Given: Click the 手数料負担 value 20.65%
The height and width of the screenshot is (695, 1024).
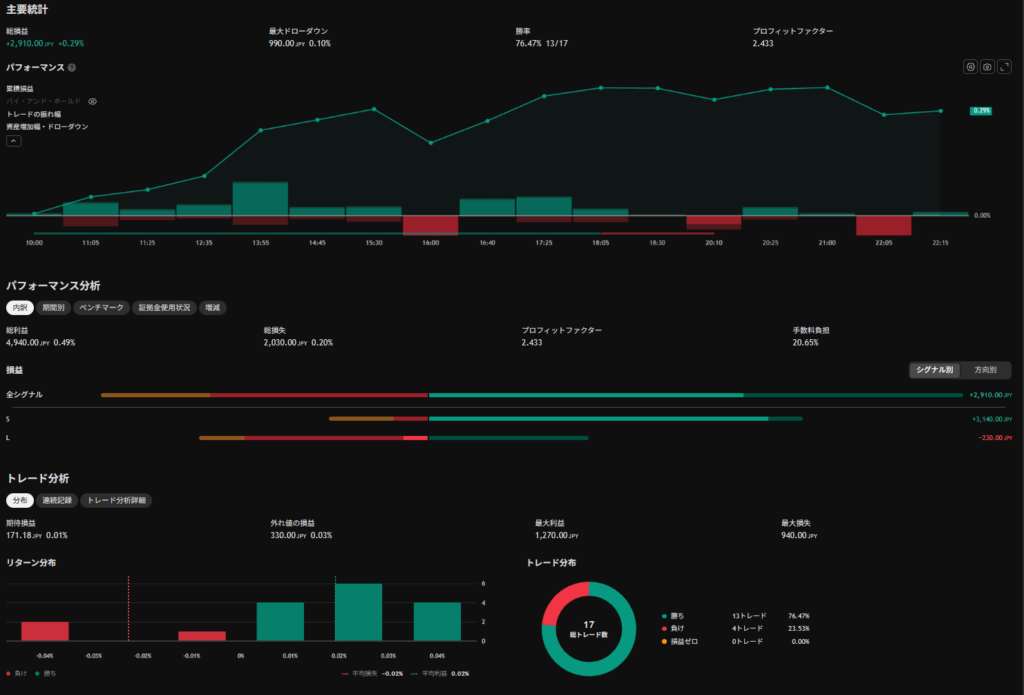Looking at the screenshot, I should 805,342.
